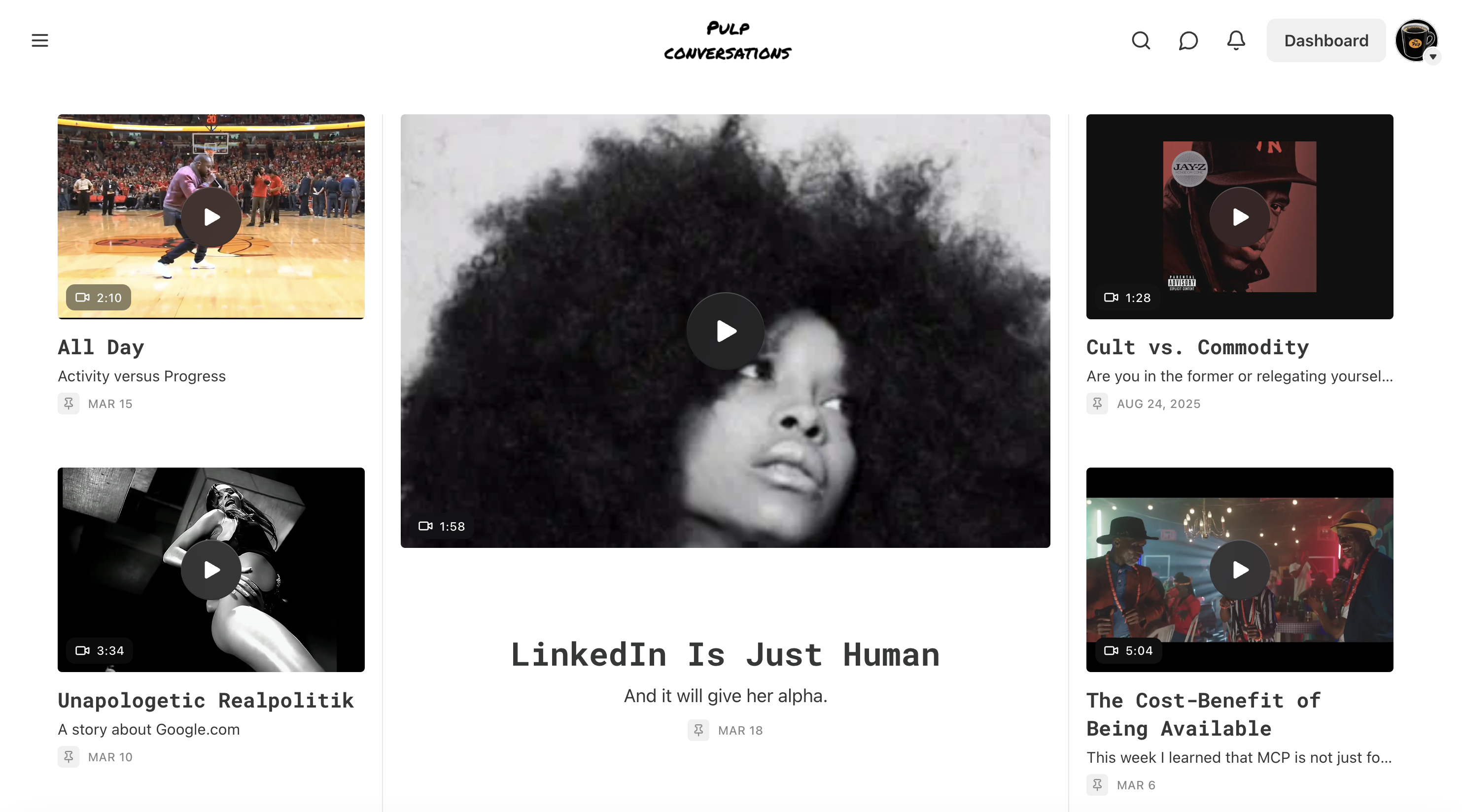This screenshot has height=812, width=1462.
Task: Play the Cult vs. Commodity video
Action: pyautogui.click(x=1240, y=217)
